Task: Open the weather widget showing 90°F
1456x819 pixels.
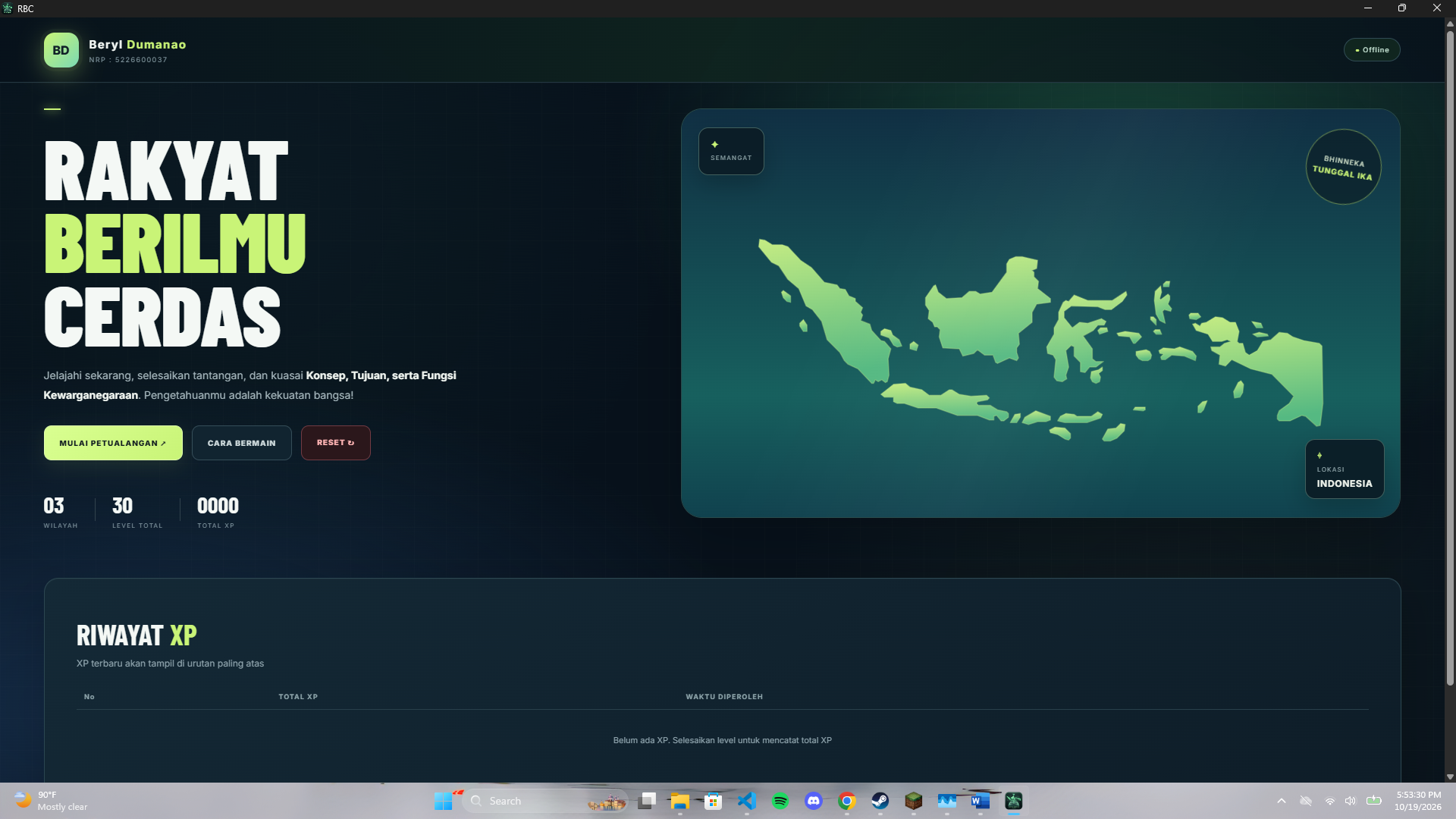Action: coord(52,801)
